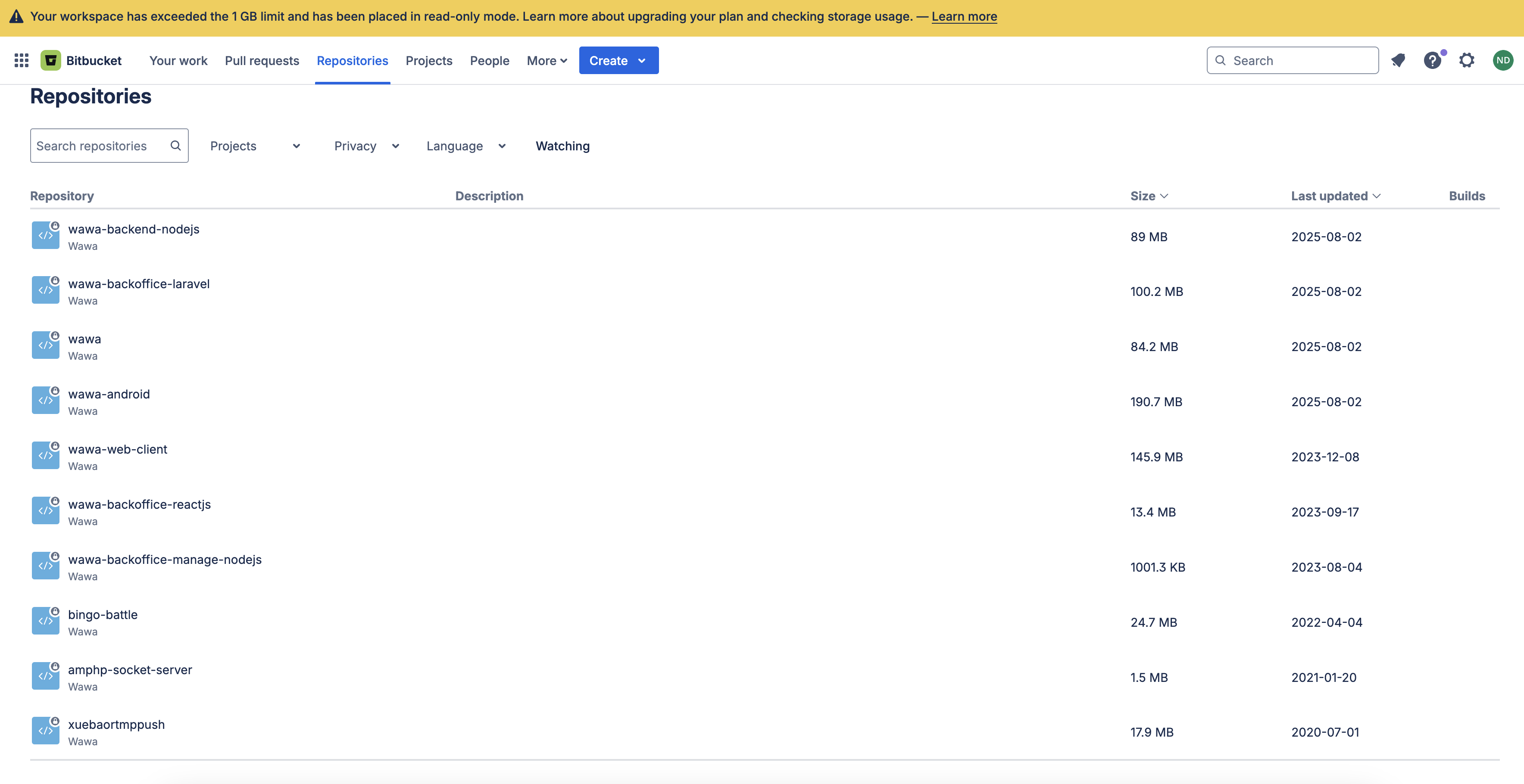Open wawa-backoffice-laravel repository link
This screenshot has height=784, width=1524.
click(x=139, y=284)
